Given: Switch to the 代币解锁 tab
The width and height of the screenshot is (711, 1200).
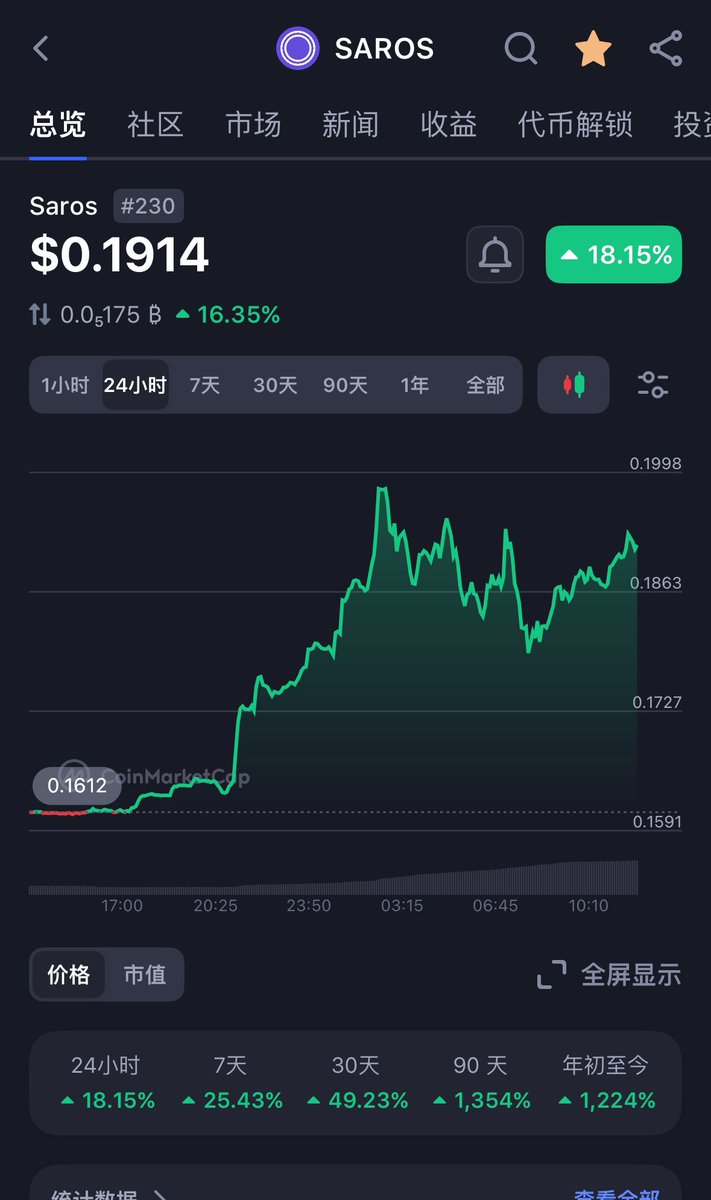Looking at the screenshot, I should pyautogui.click(x=575, y=125).
